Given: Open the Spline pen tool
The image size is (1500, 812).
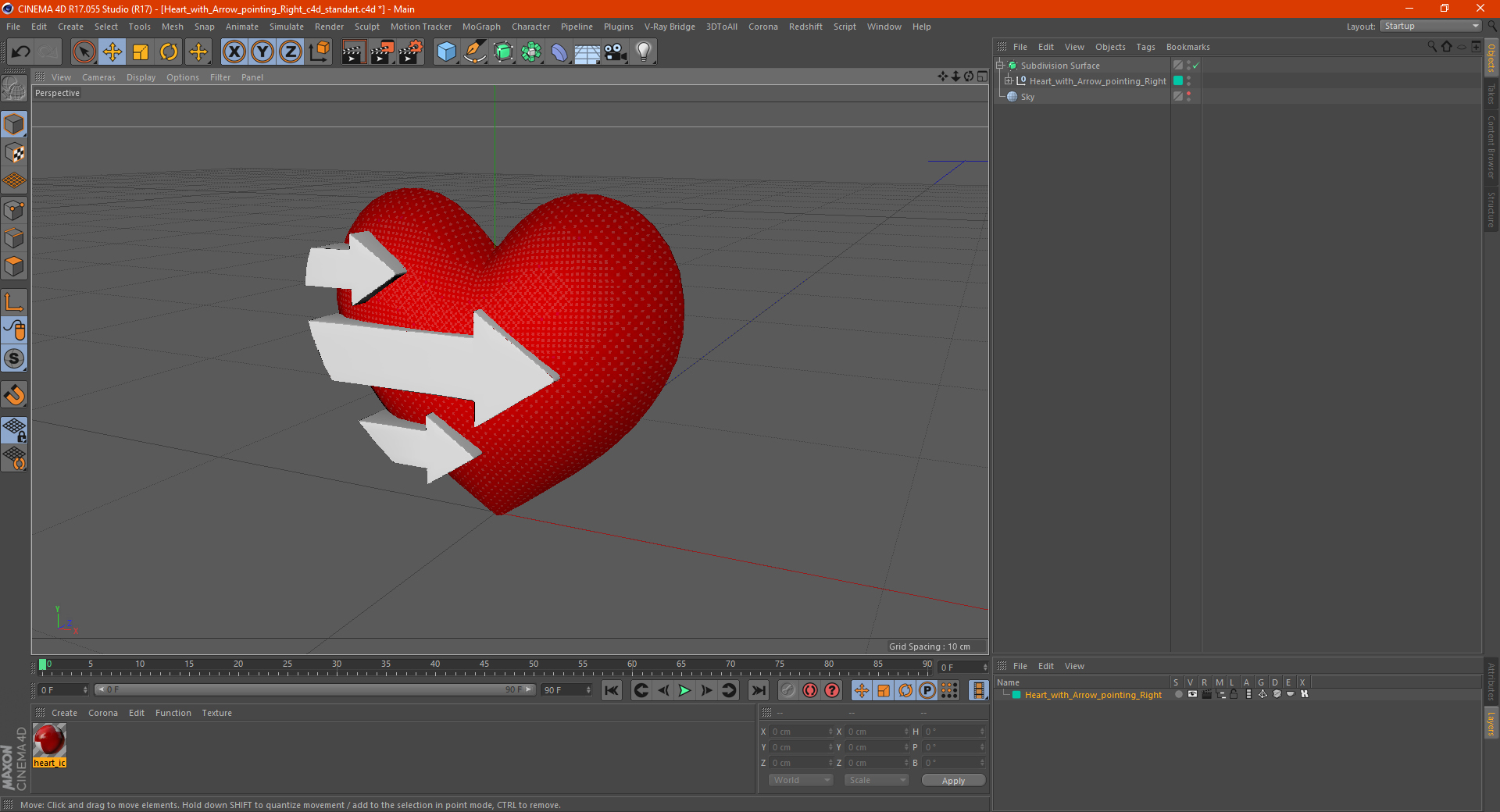Looking at the screenshot, I should tap(474, 52).
